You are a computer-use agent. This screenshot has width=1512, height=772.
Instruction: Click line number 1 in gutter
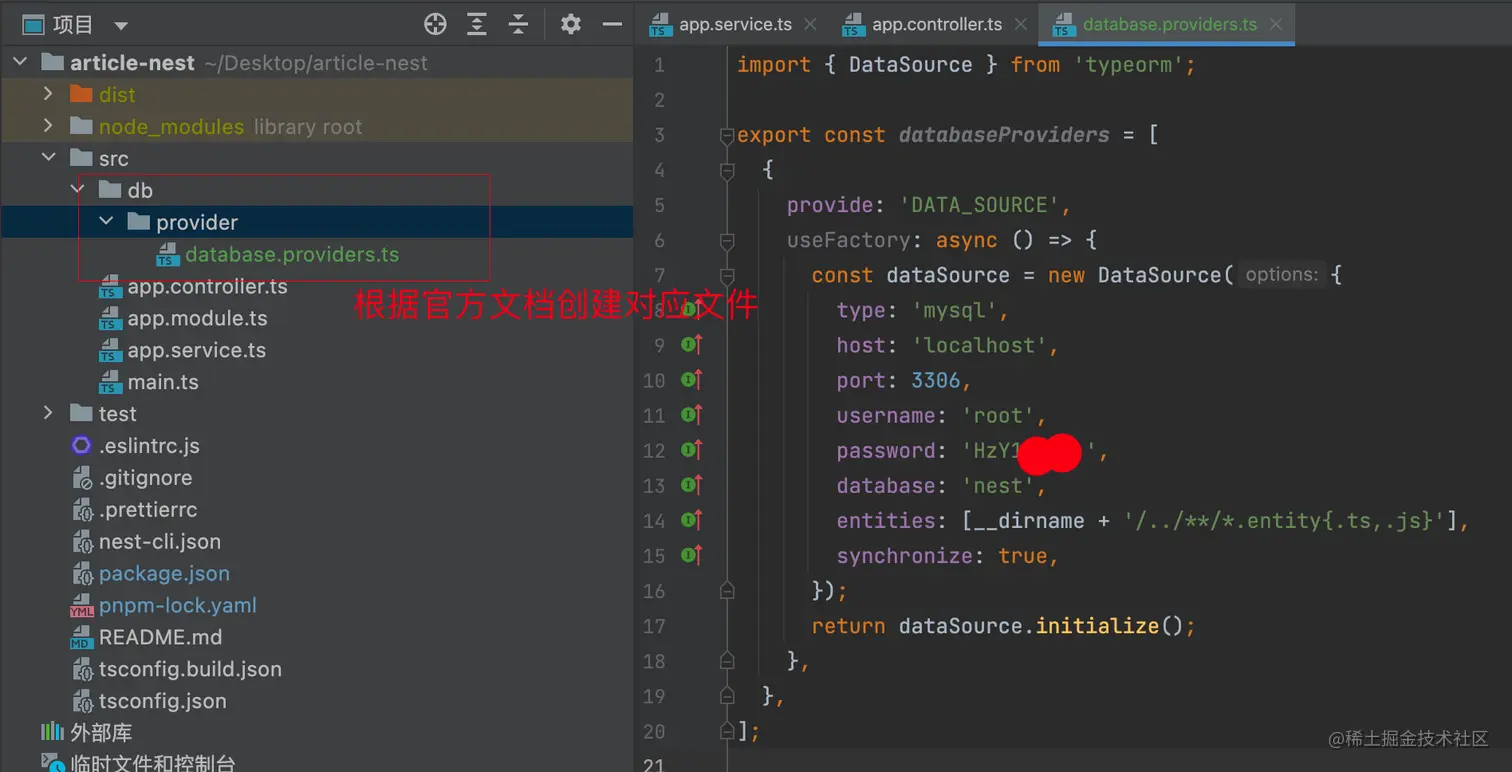659,65
